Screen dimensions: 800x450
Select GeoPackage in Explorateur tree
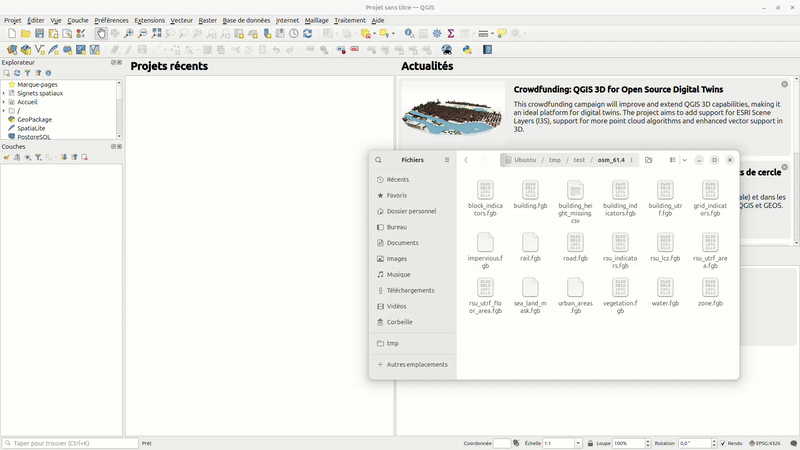tap(34, 119)
